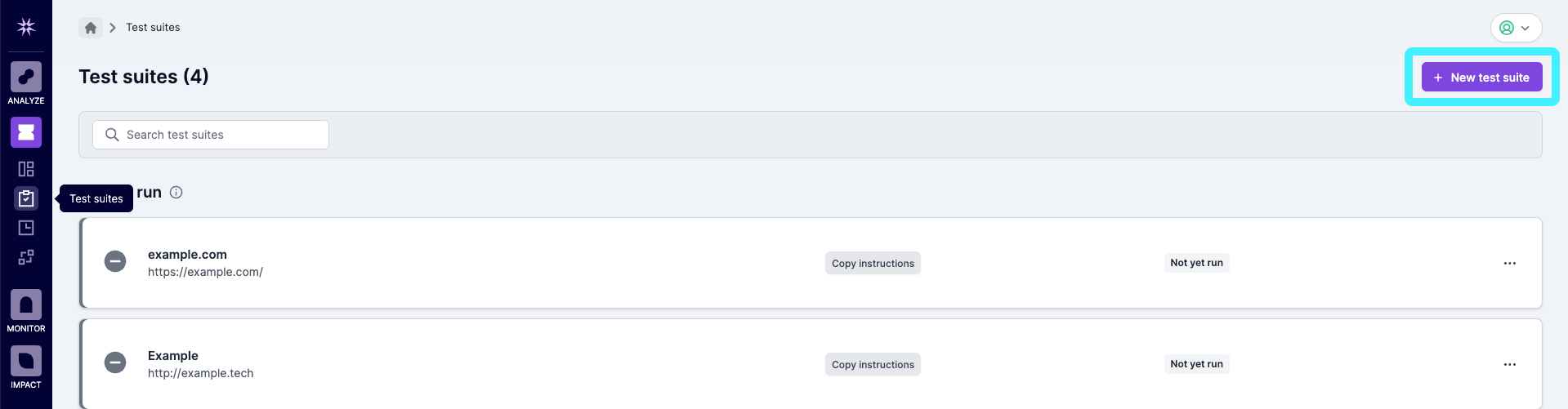The image size is (1568, 409).
Task: Open the clock schedule icon in sidebar
Action: pos(26,228)
